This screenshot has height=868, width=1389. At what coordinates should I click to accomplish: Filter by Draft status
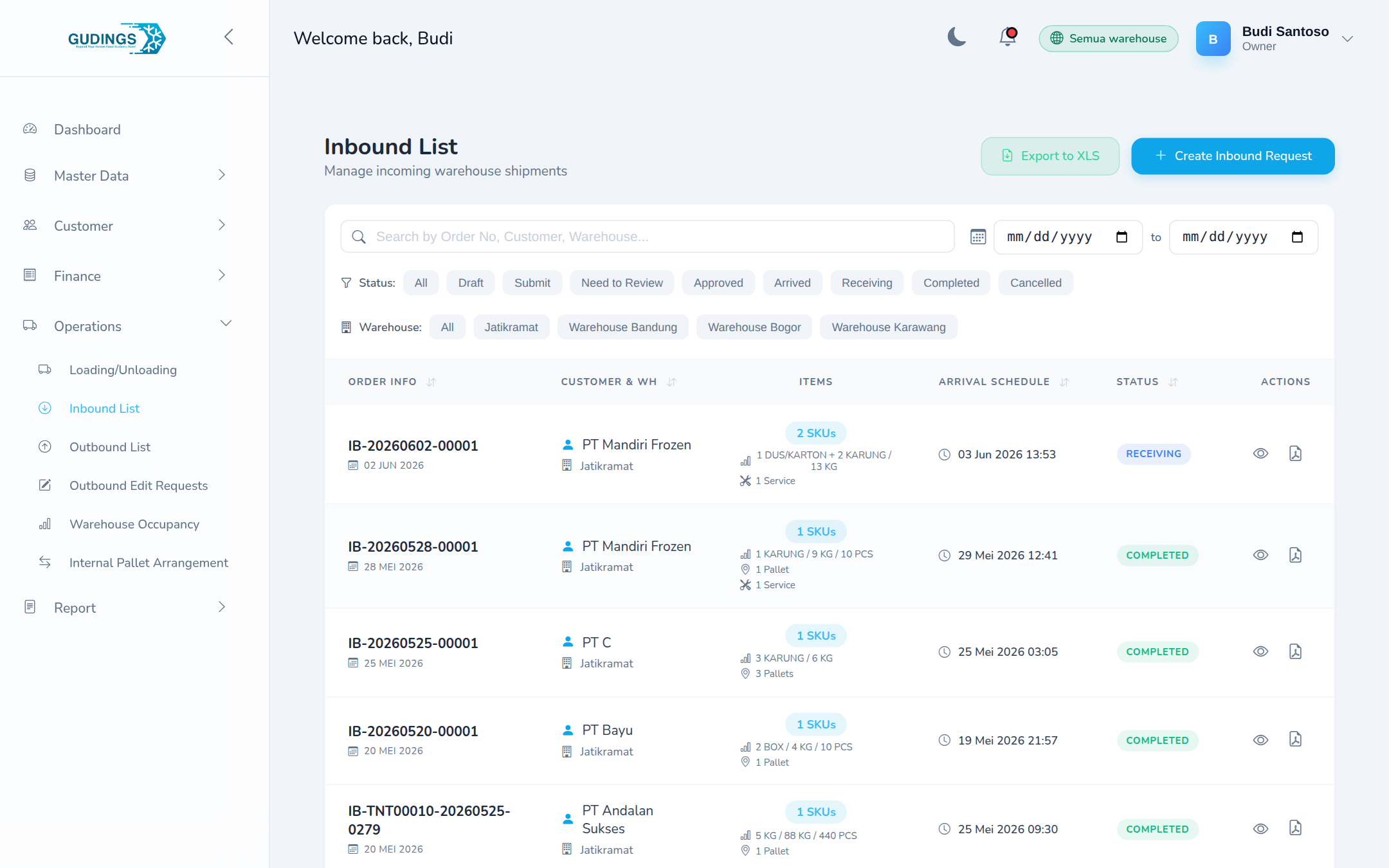(471, 283)
